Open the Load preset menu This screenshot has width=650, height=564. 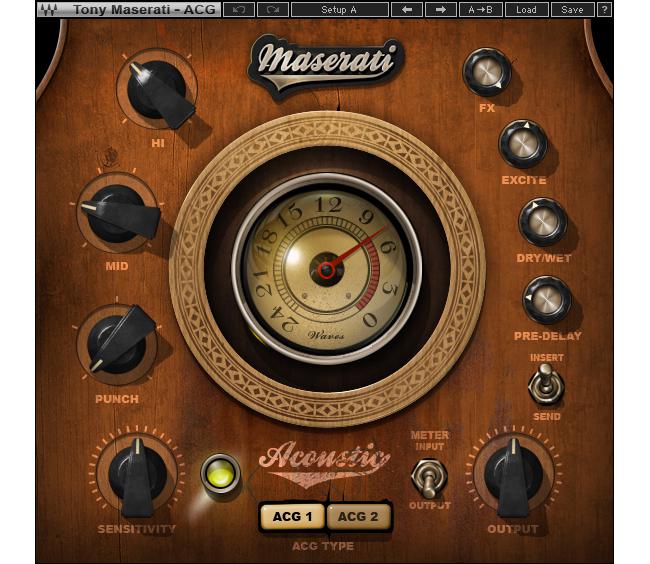point(526,10)
